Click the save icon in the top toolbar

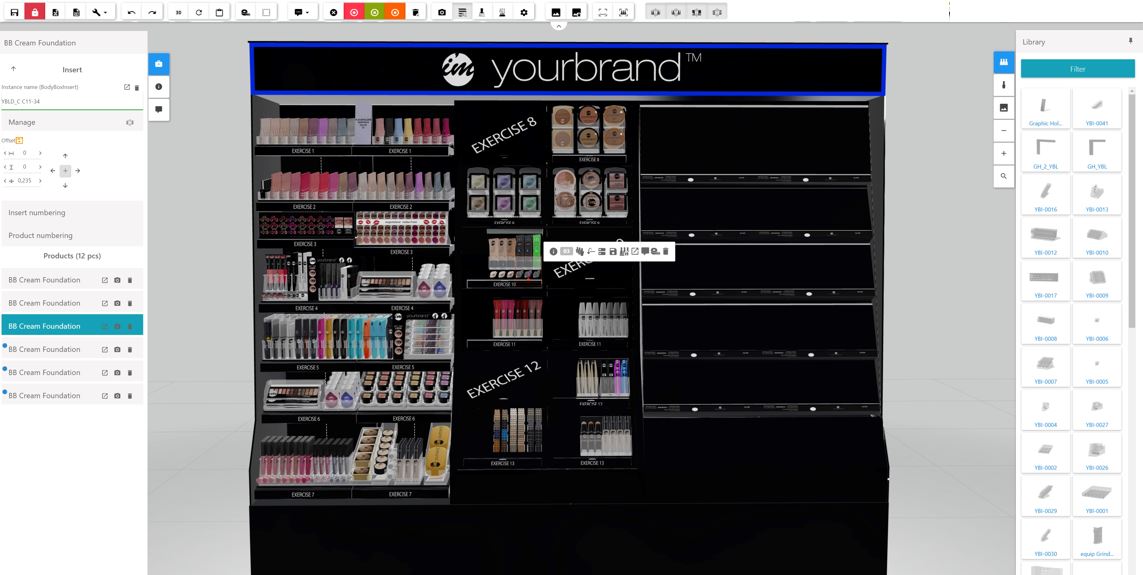click(14, 12)
